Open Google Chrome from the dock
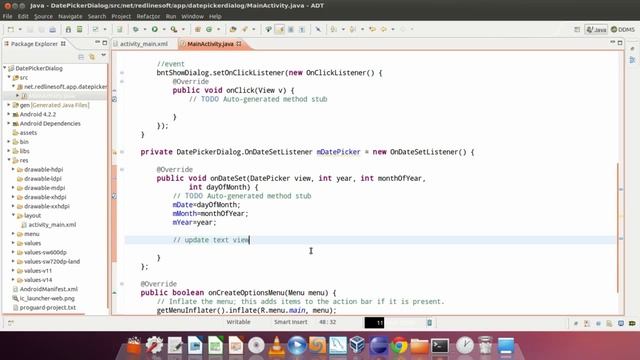Viewport: 640px width, 360px height. (399, 345)
